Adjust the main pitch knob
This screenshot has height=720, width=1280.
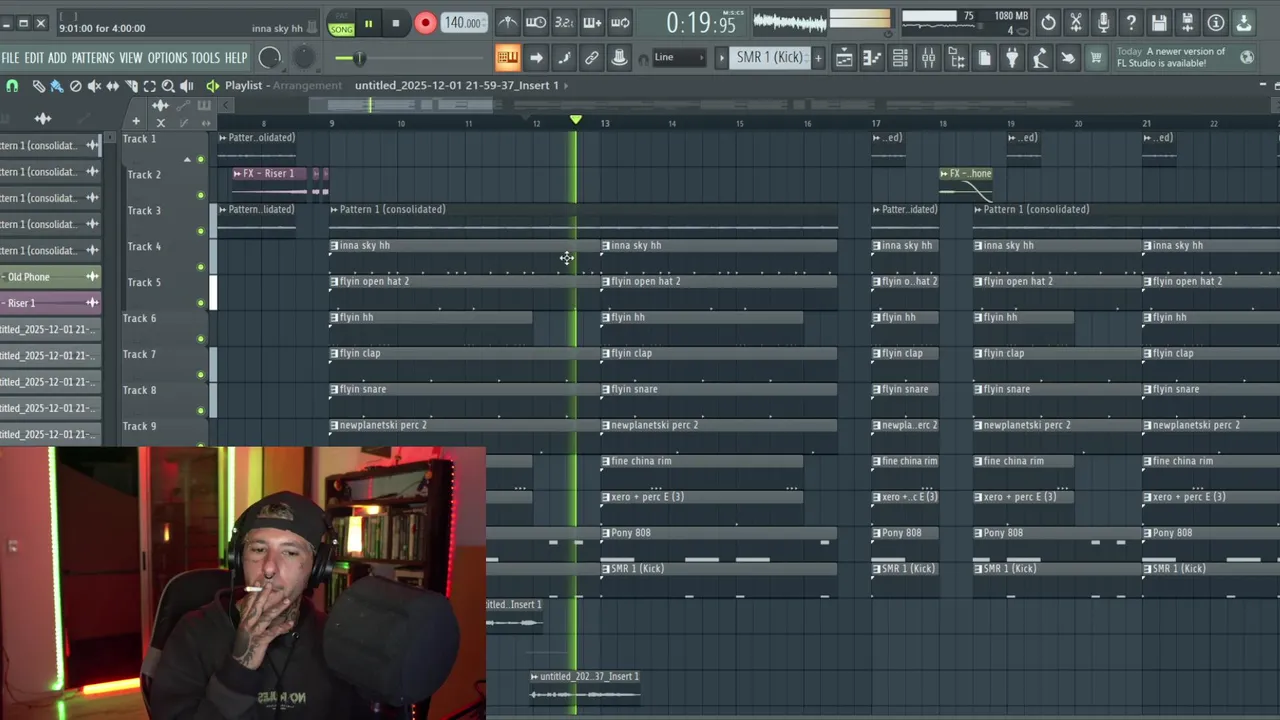tap(303, 58)
